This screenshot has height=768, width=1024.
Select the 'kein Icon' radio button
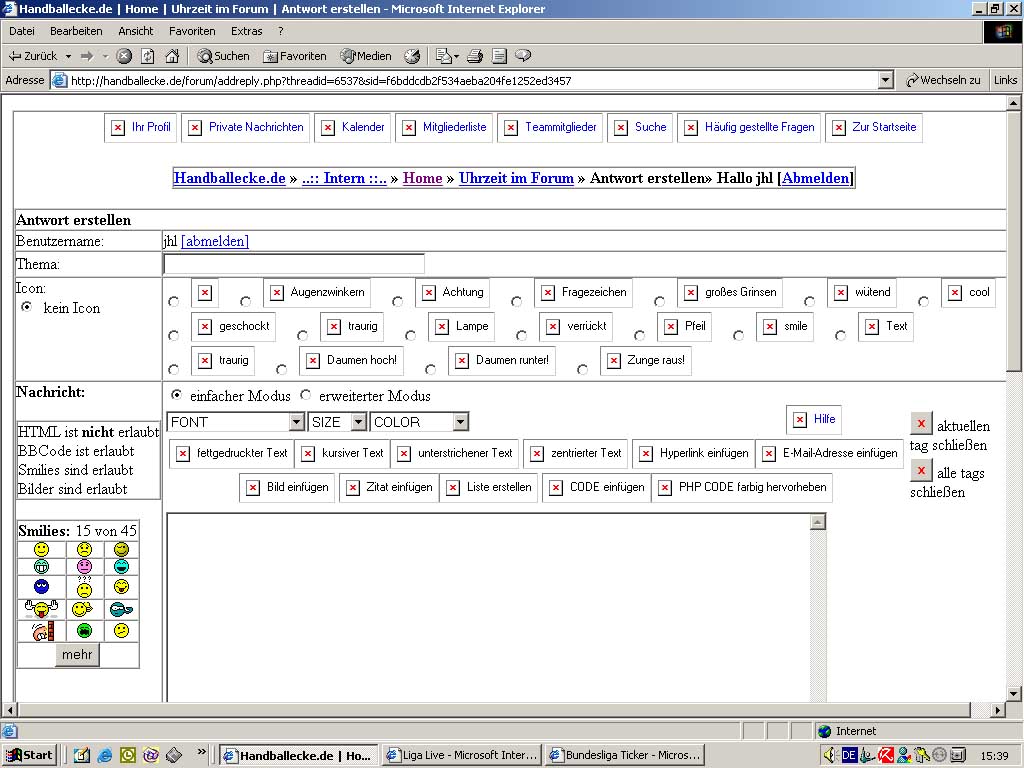click(27, 308)
